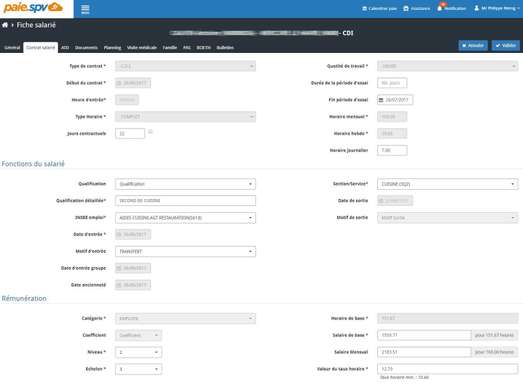
Task: Click the Rémunération section heading
Action: click(x=24, y=298)
